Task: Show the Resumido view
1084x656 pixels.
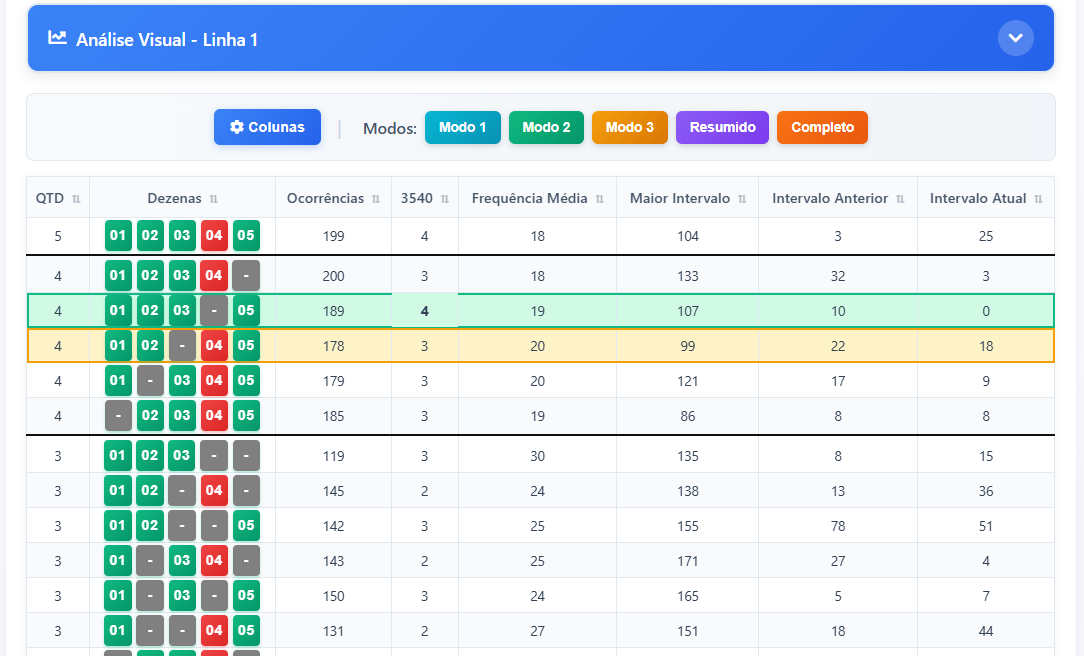Action: [722, 127]
